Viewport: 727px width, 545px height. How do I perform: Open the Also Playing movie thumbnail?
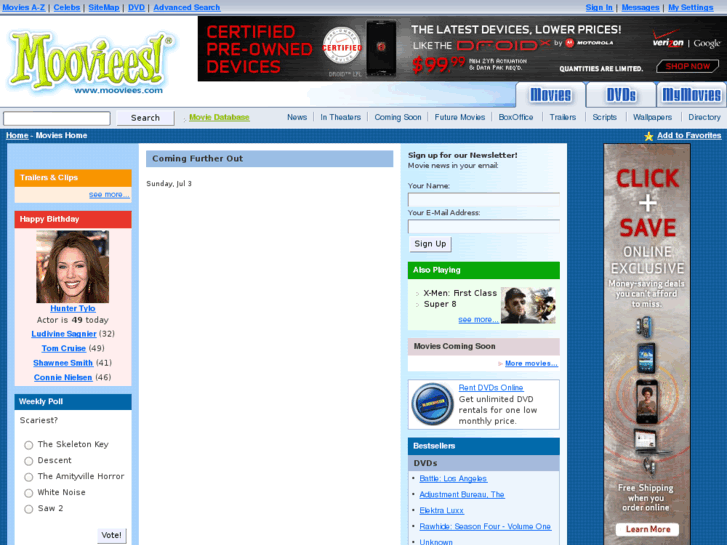[528, 305]
